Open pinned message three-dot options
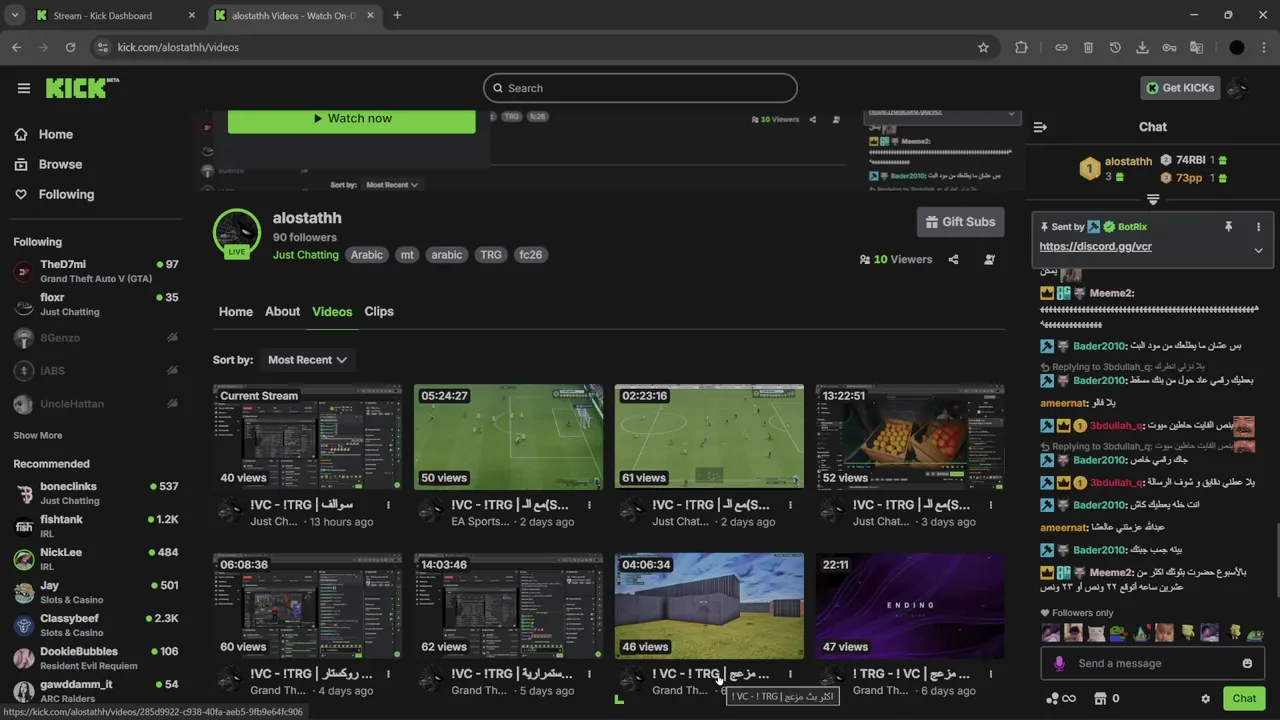Image resolution: width=1280 pixels, height=720 pixels. click(x=1258, y=227)
